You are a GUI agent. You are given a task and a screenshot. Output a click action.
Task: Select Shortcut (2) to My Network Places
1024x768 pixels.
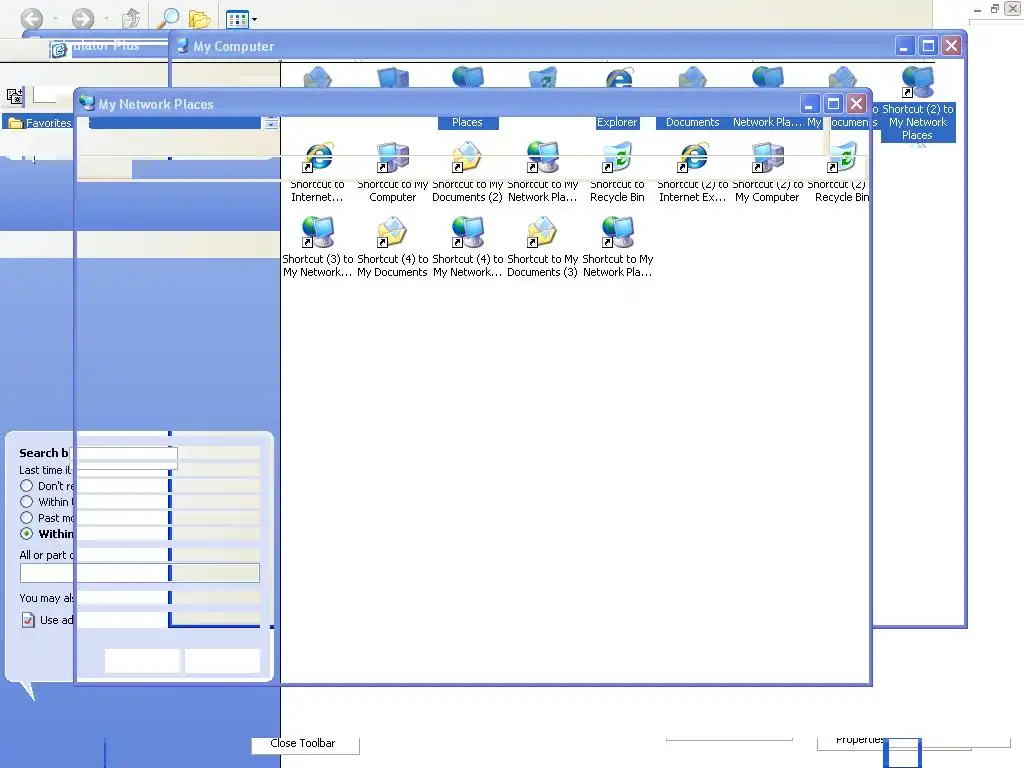pos(918,104)
